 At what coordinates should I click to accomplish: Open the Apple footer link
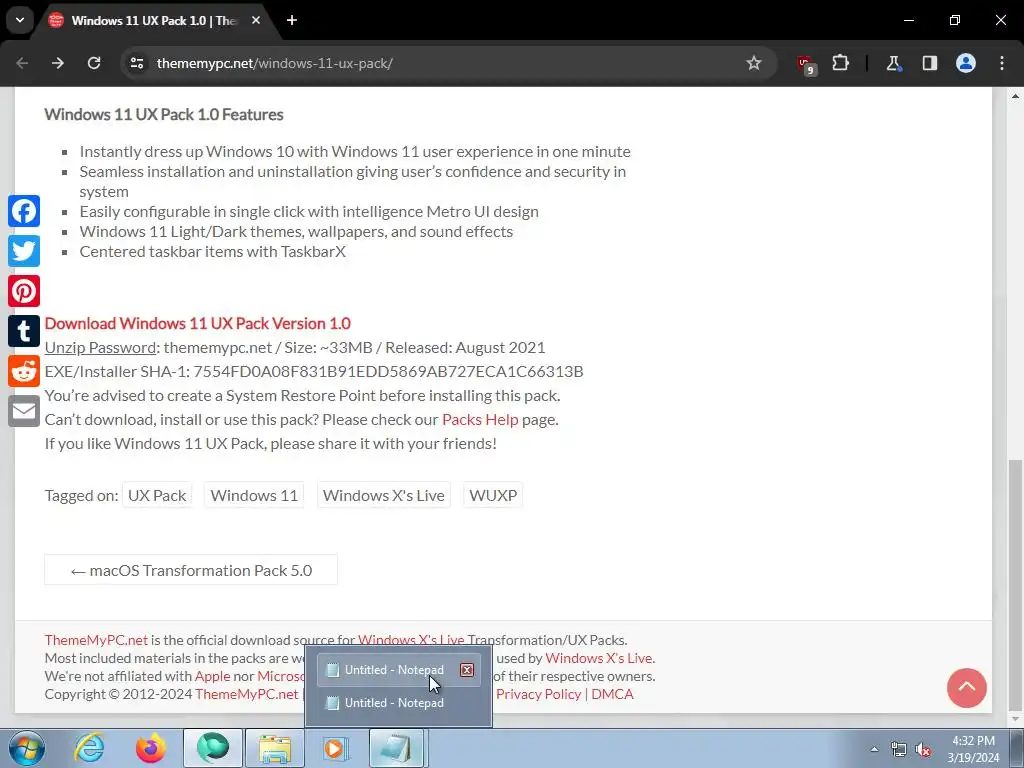(212, 676)
